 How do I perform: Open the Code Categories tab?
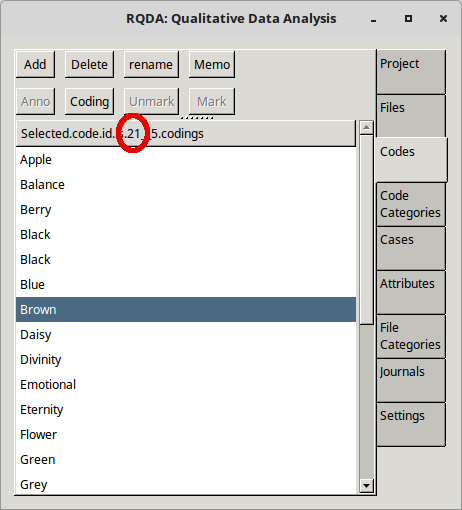point(411,204)
